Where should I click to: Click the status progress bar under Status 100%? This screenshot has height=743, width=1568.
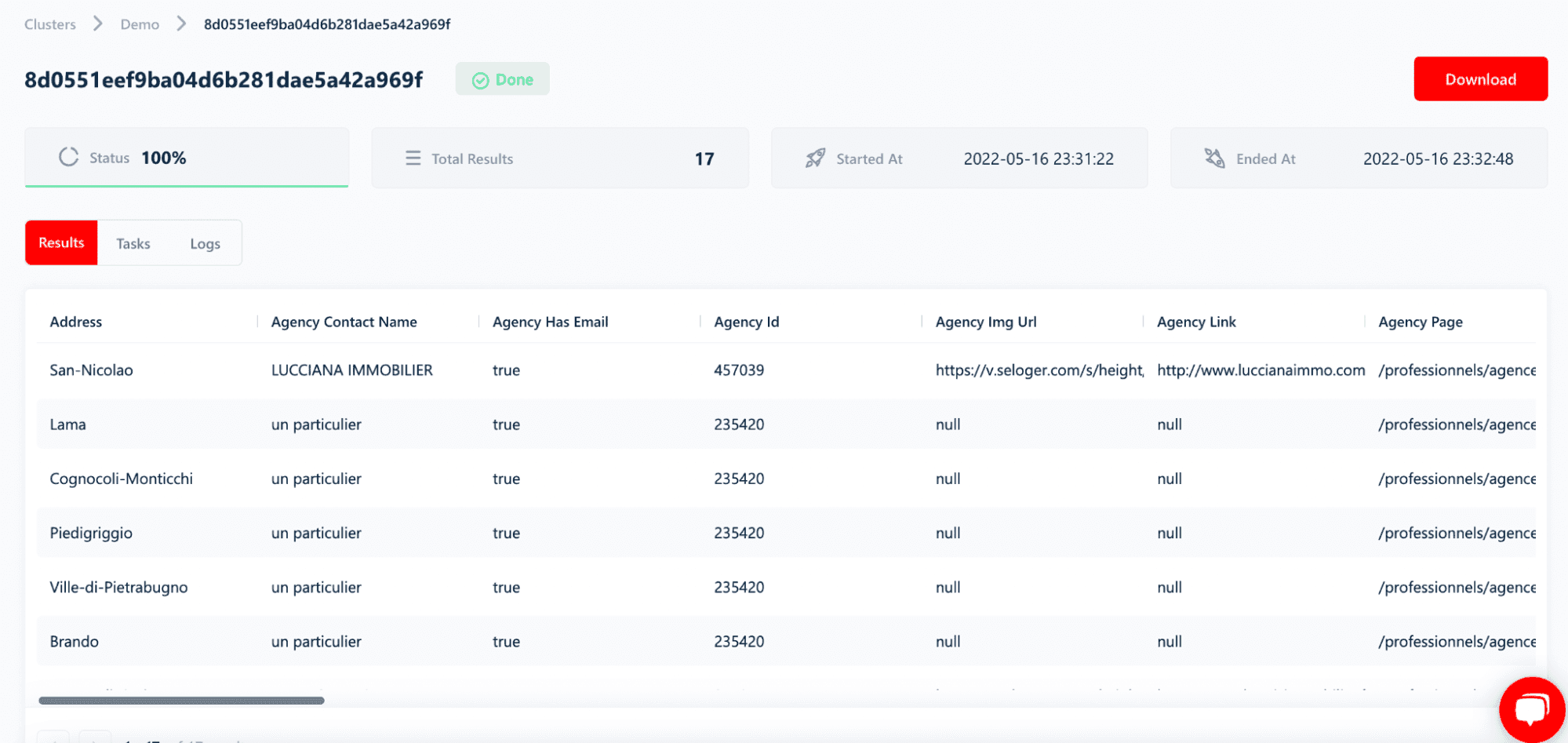tap(187, 186)
